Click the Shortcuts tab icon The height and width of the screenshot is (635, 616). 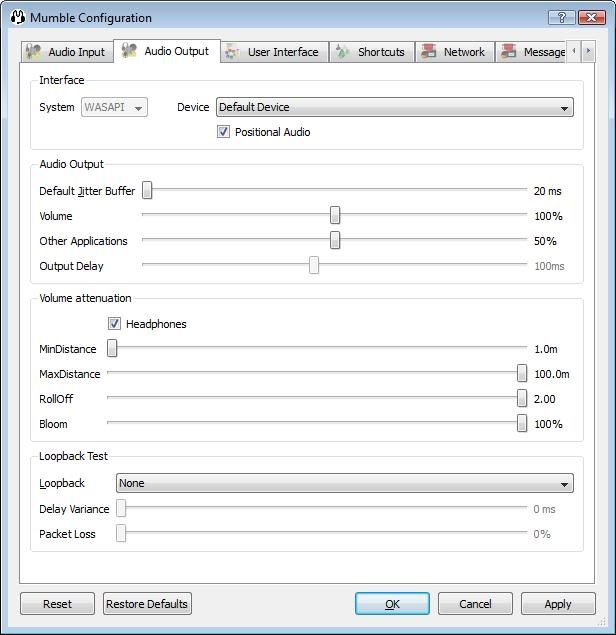pos(343,52)
